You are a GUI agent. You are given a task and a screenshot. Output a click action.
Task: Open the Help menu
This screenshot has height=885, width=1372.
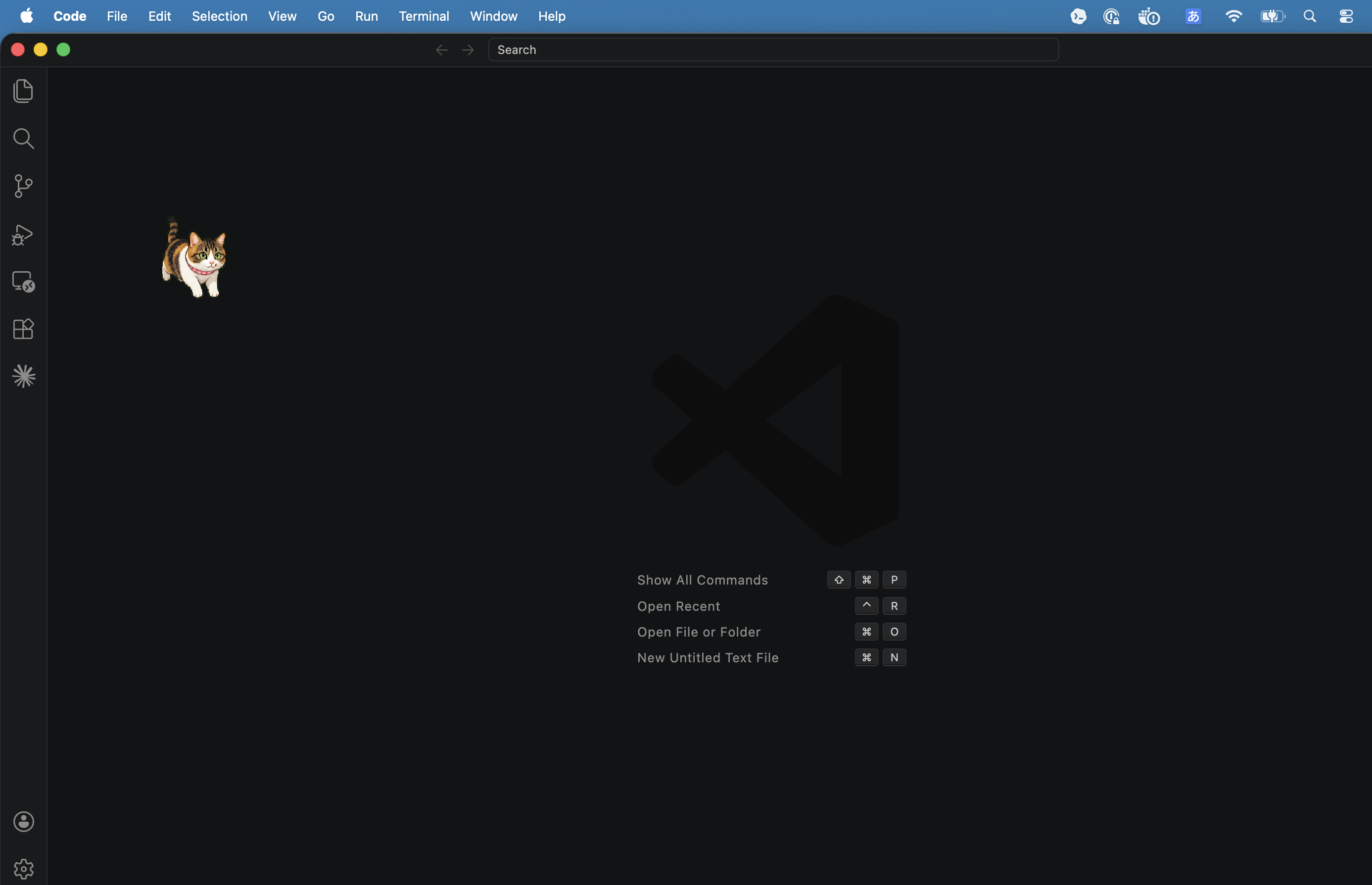click(552, 16)
